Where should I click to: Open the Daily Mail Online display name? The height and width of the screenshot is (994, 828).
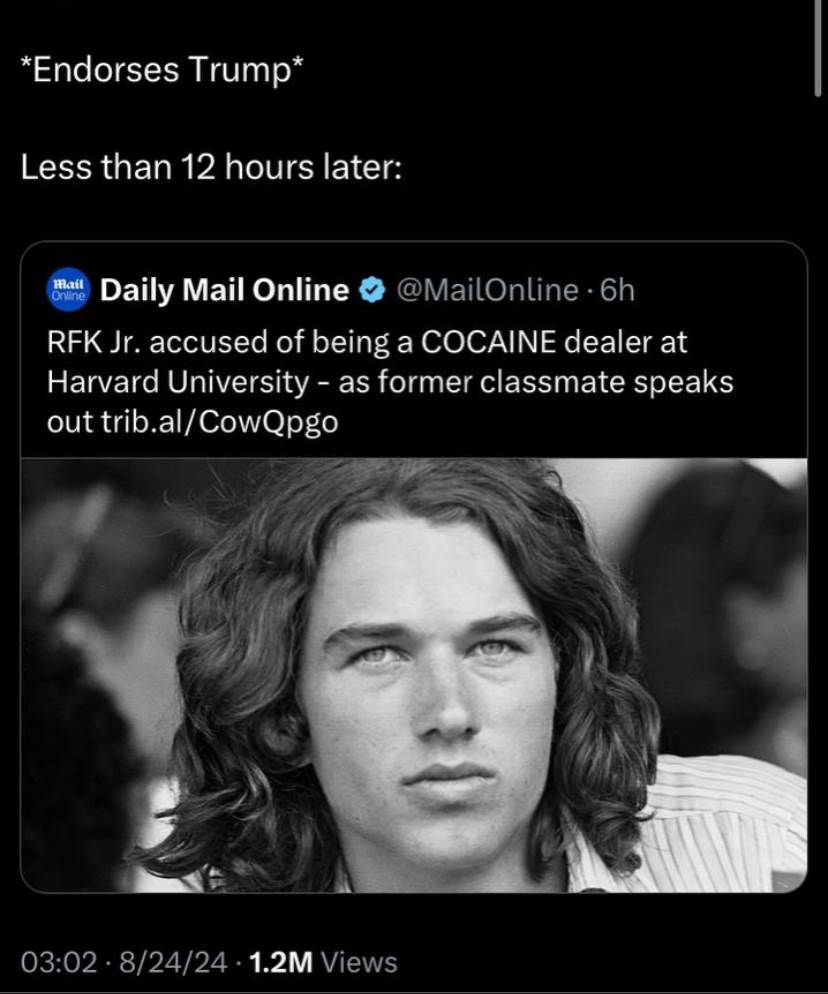tap(224, 290)
